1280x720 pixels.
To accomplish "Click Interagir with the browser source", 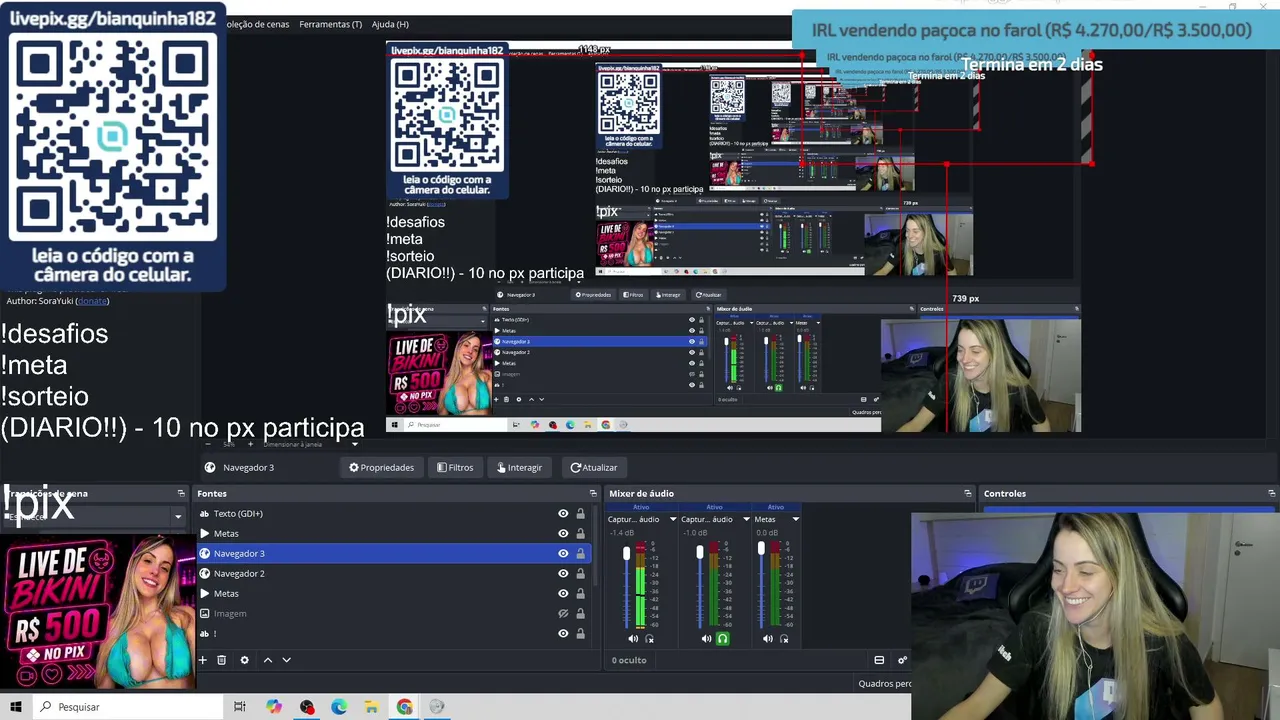I will click(519, 467).
